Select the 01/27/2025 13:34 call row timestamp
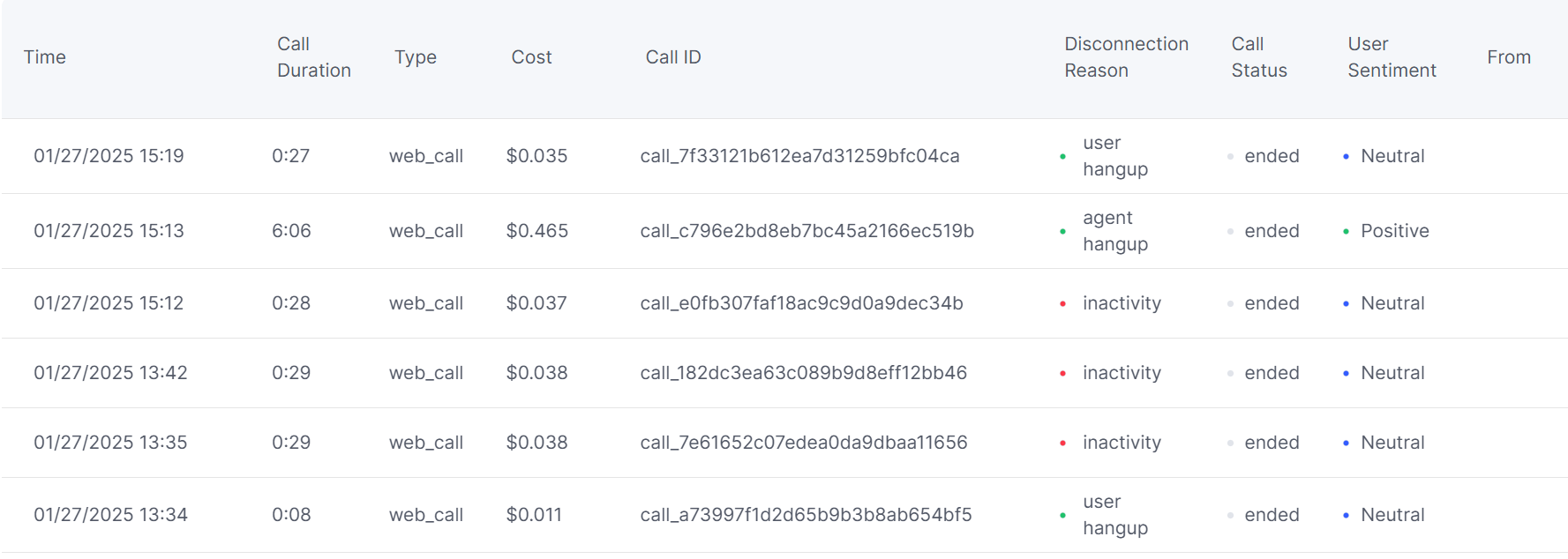 tap(110, 515)
